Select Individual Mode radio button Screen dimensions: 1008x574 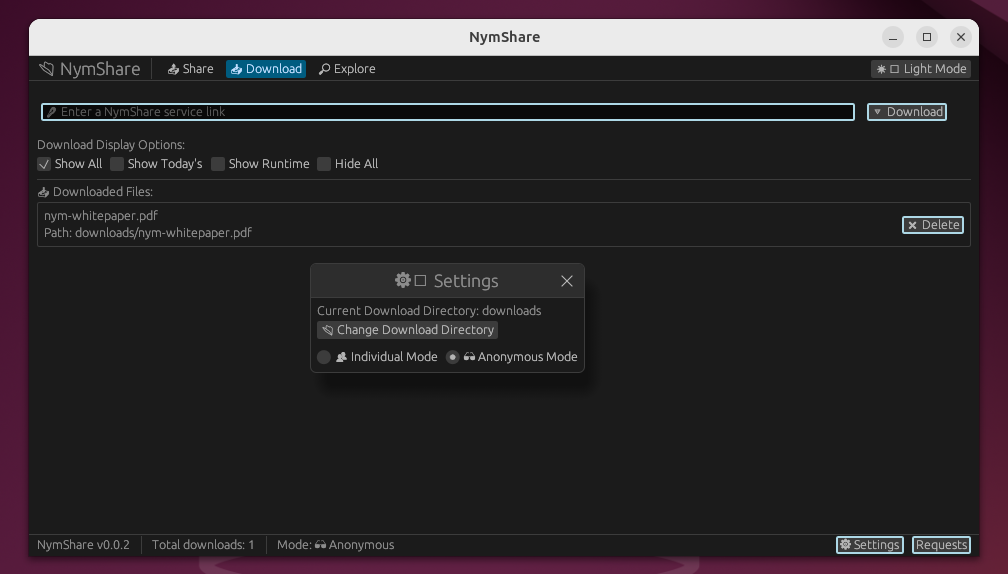tap(324, 357)
